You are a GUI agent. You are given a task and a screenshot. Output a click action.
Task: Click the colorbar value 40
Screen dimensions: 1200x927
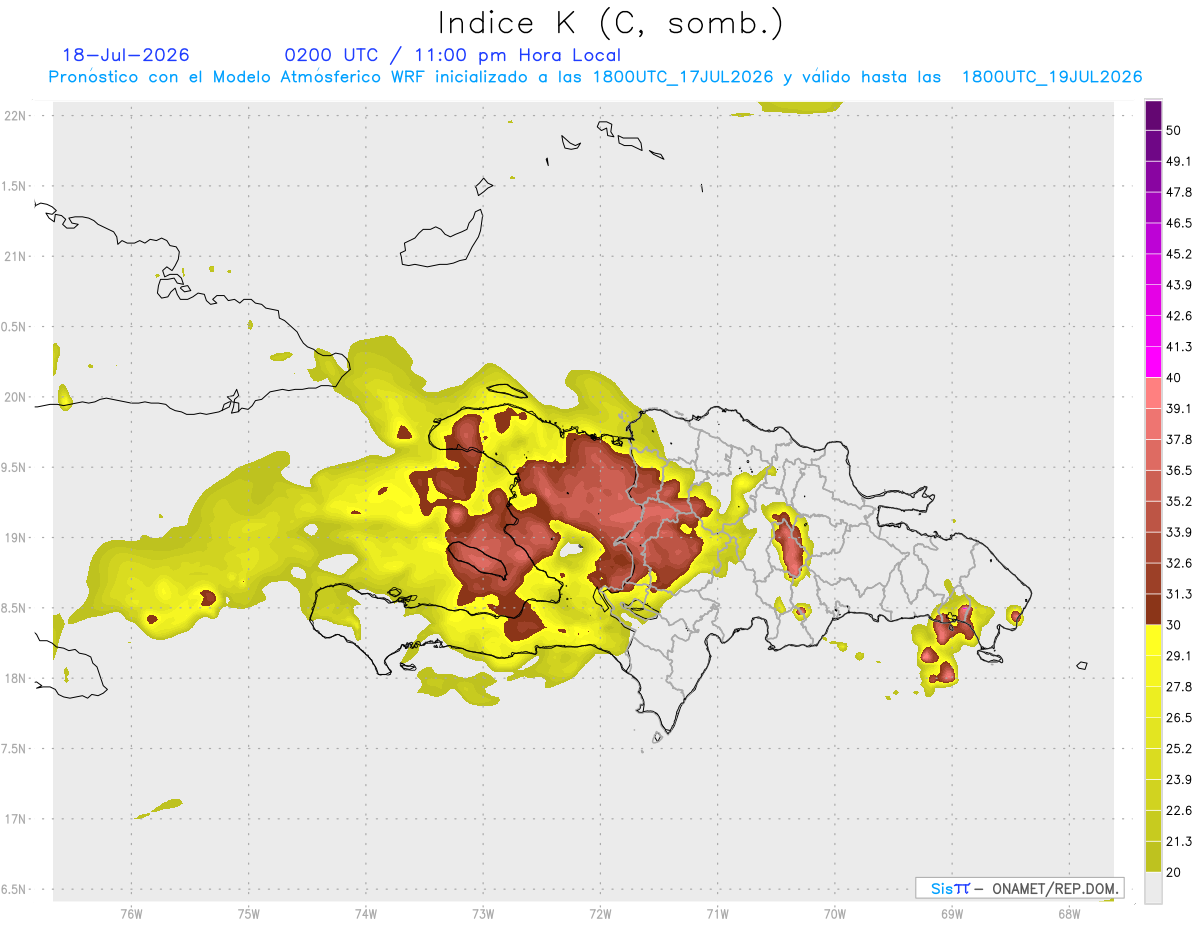tap(1174, 378)
